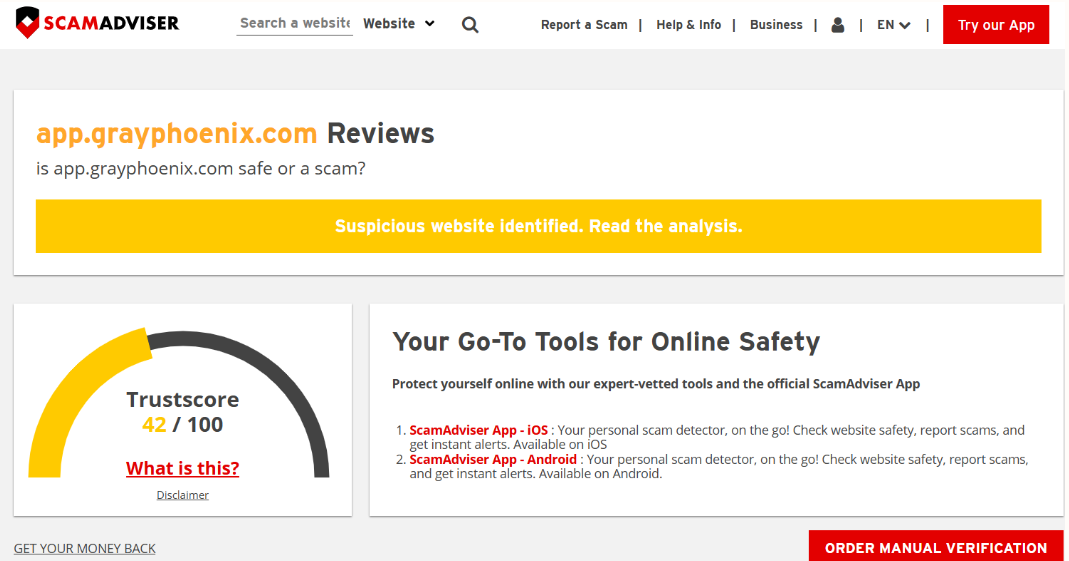The height and width of the screenshot is (561, 1069).
Task: Click the magnifying glass search icon
Action: 470,25
